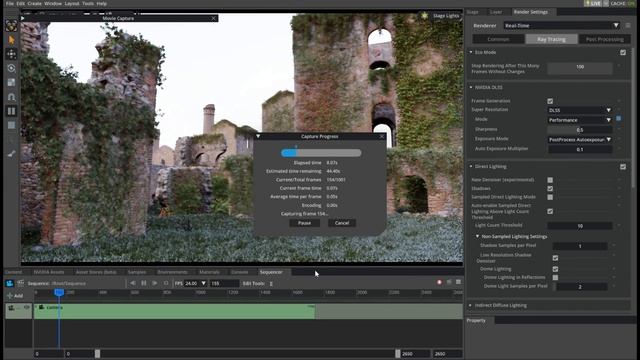Select the Paint brush tool in left toolbar
The width and height of the screenshot is (640, 360).
[11, 154]
